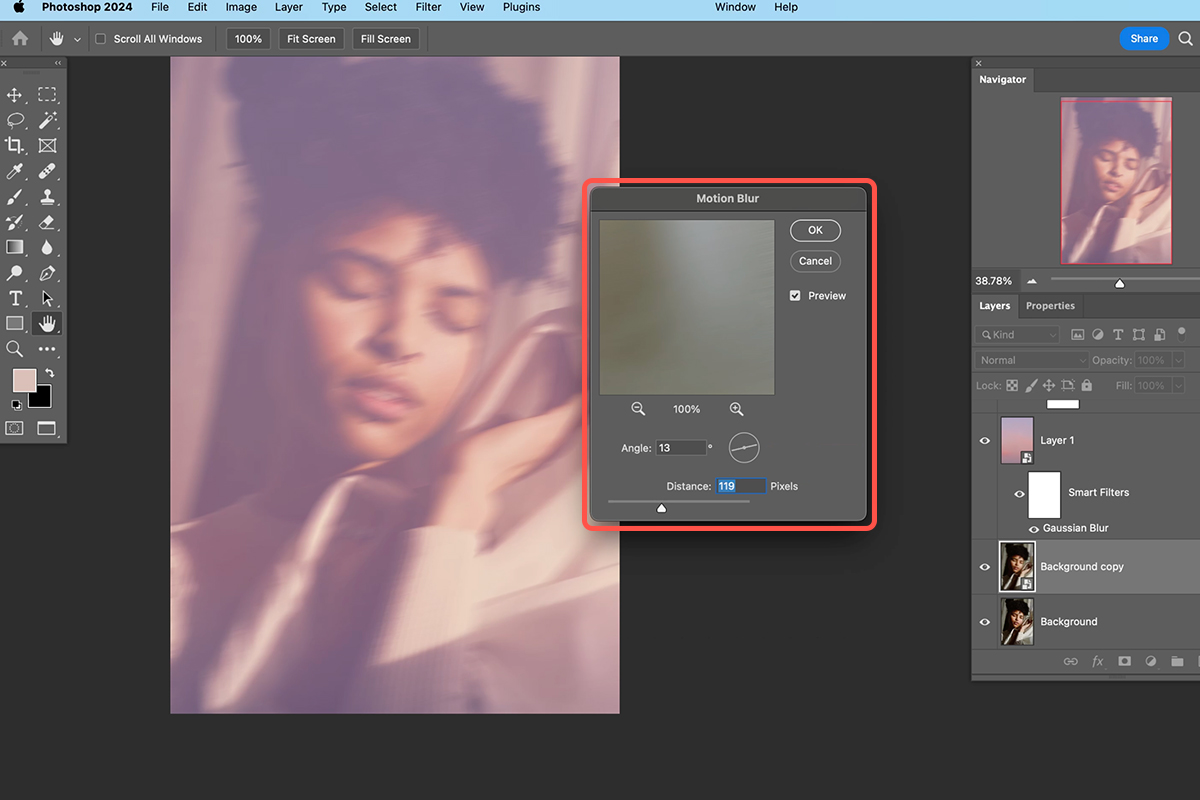Lock all layer properties with padlock

point(1087,385)
